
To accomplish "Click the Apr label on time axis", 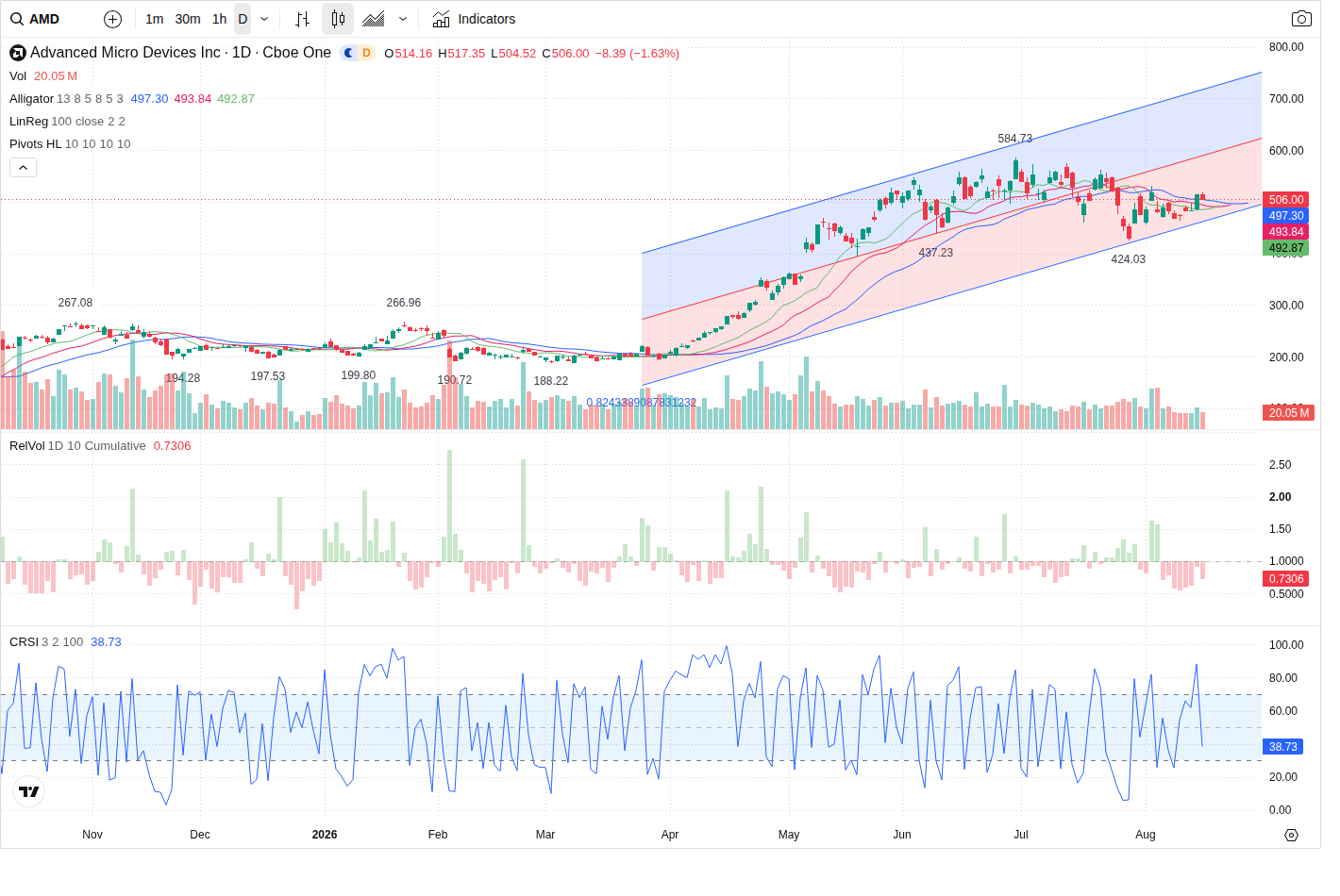I will 670,835.
